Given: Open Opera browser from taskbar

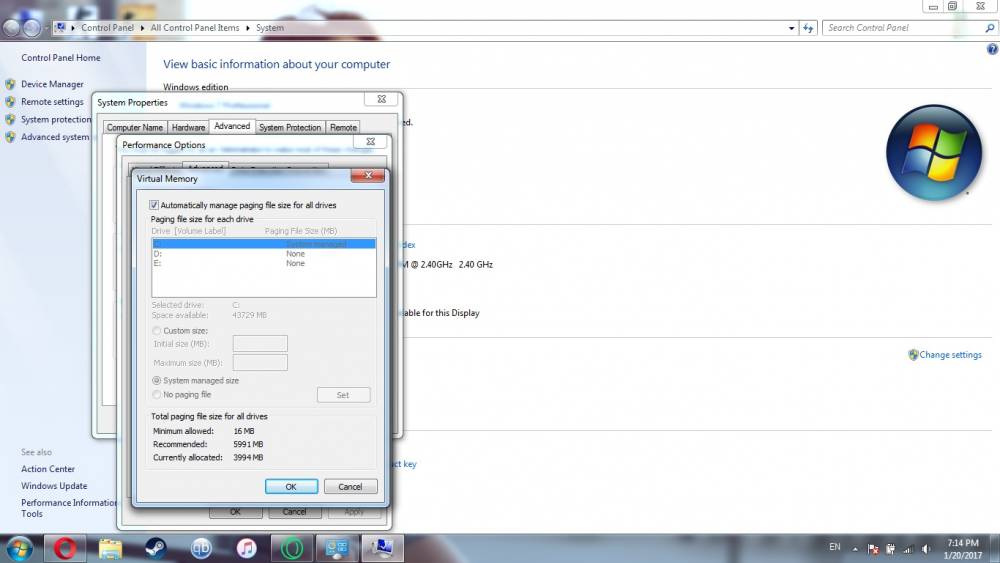Looking at the screenshot, I should (64, 548).
